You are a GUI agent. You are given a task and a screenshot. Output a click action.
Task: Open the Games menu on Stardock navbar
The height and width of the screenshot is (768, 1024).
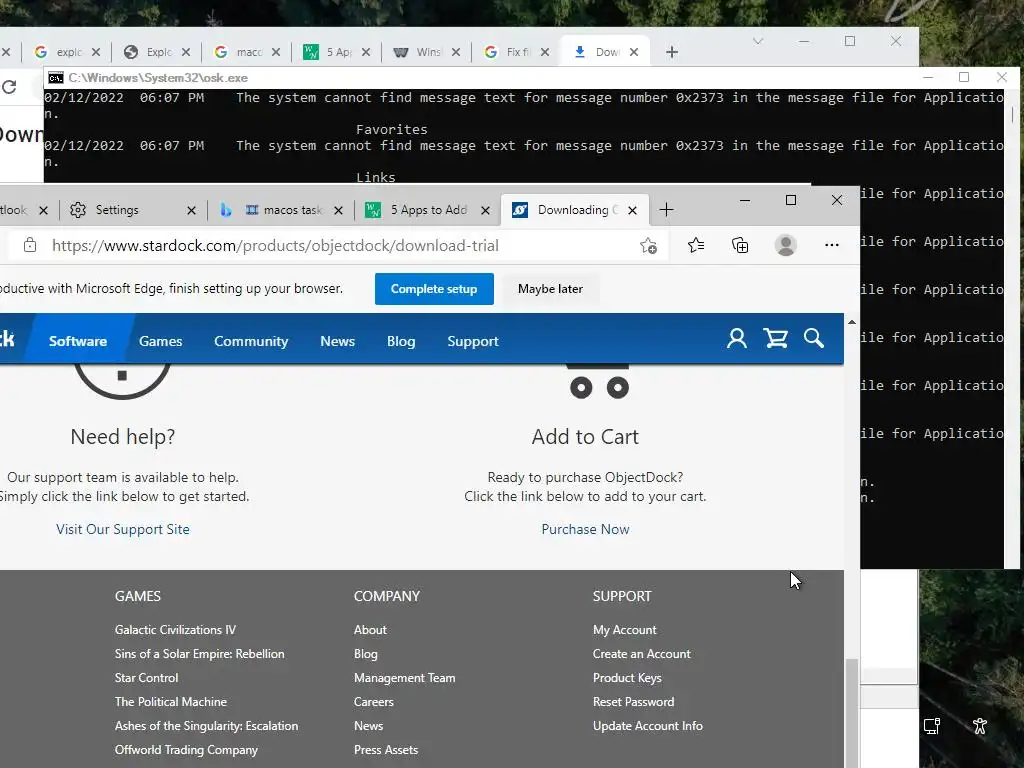tap(161, 341)
